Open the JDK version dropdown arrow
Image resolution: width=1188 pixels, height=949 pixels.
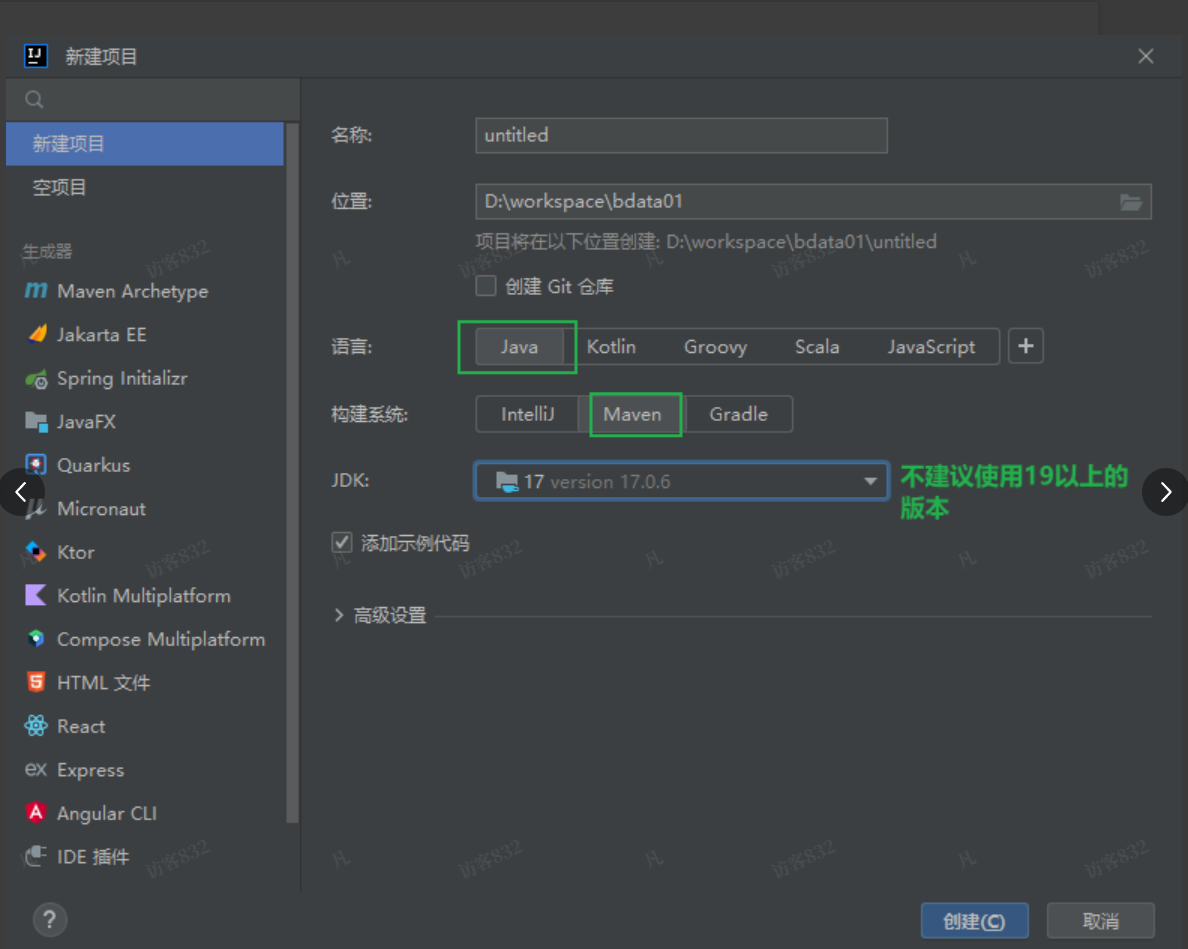click(x=871, y=481)
